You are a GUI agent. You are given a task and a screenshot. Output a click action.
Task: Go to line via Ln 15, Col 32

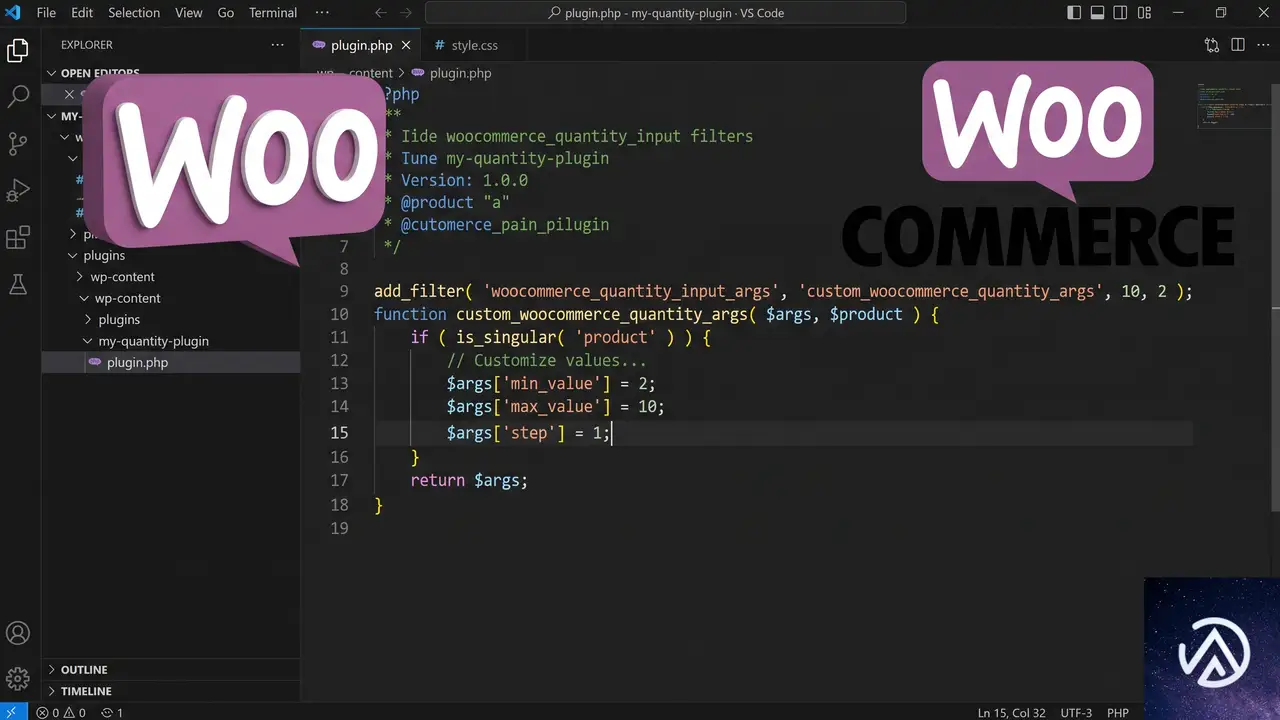click(x=1011, y=713)
